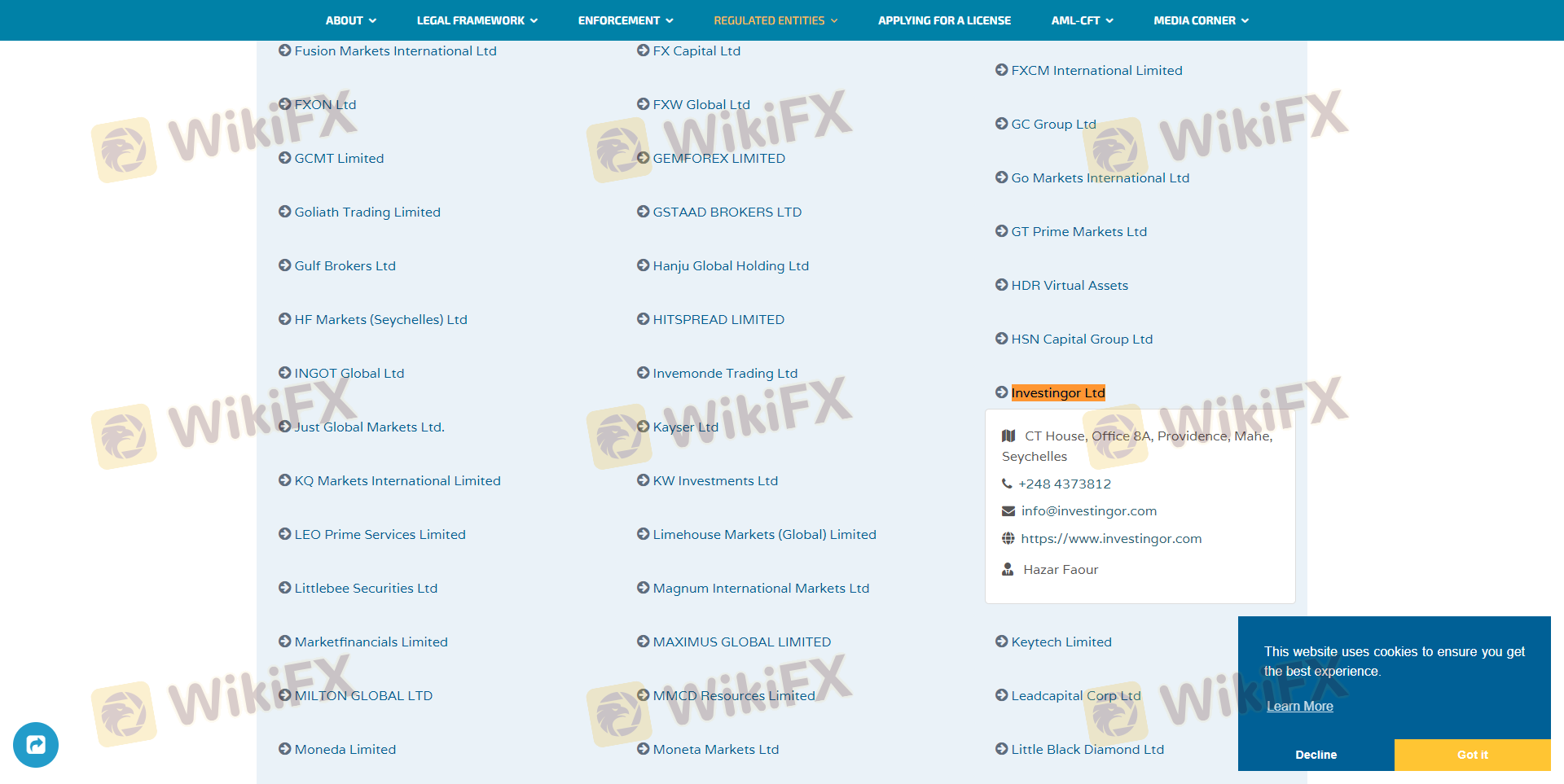Screen dimensions: 1564x784
Task: Expand GEMFOREX LIMITED details
Action: click(718, 158)
